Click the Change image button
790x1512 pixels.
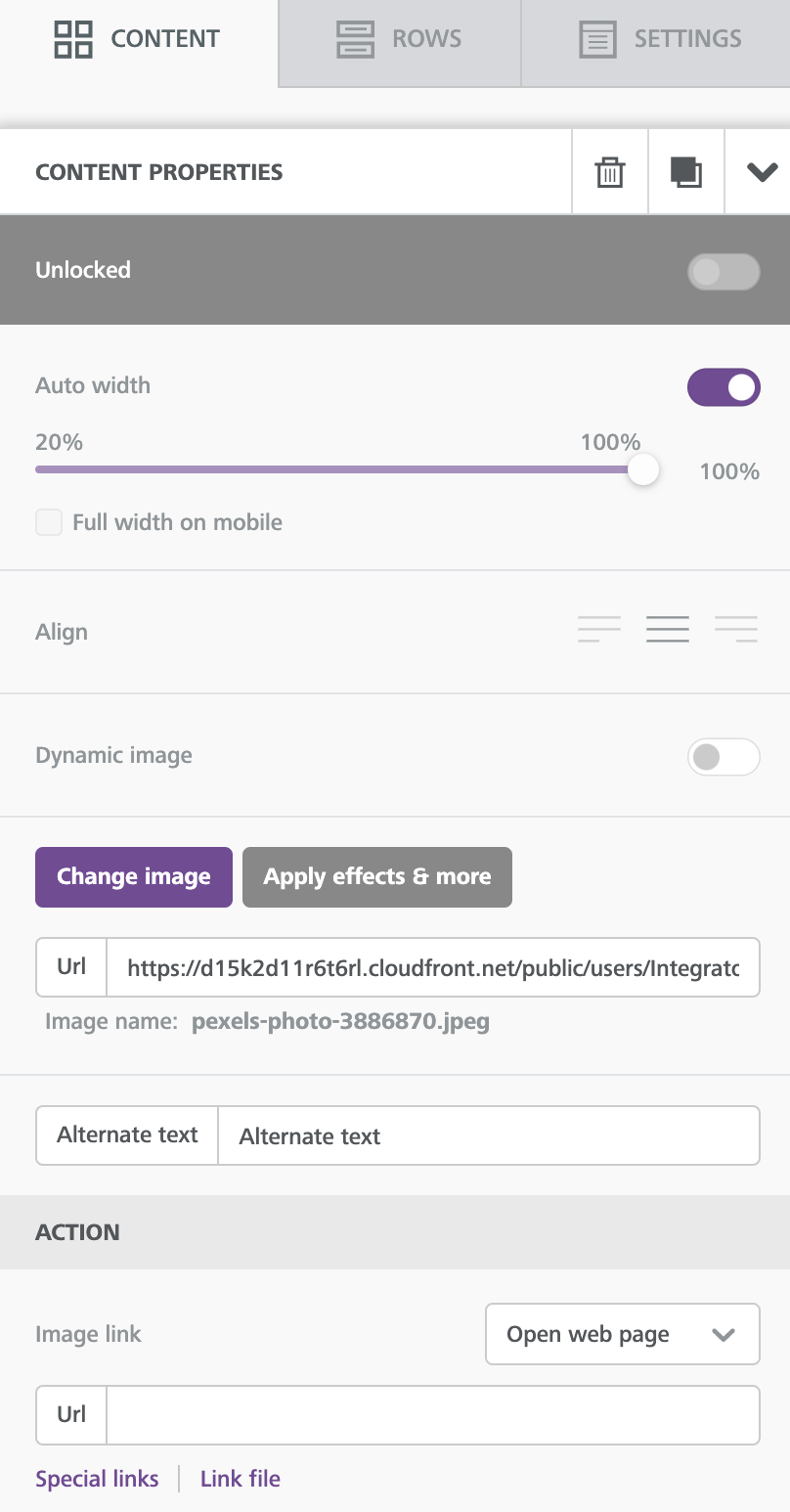point(133,876)
